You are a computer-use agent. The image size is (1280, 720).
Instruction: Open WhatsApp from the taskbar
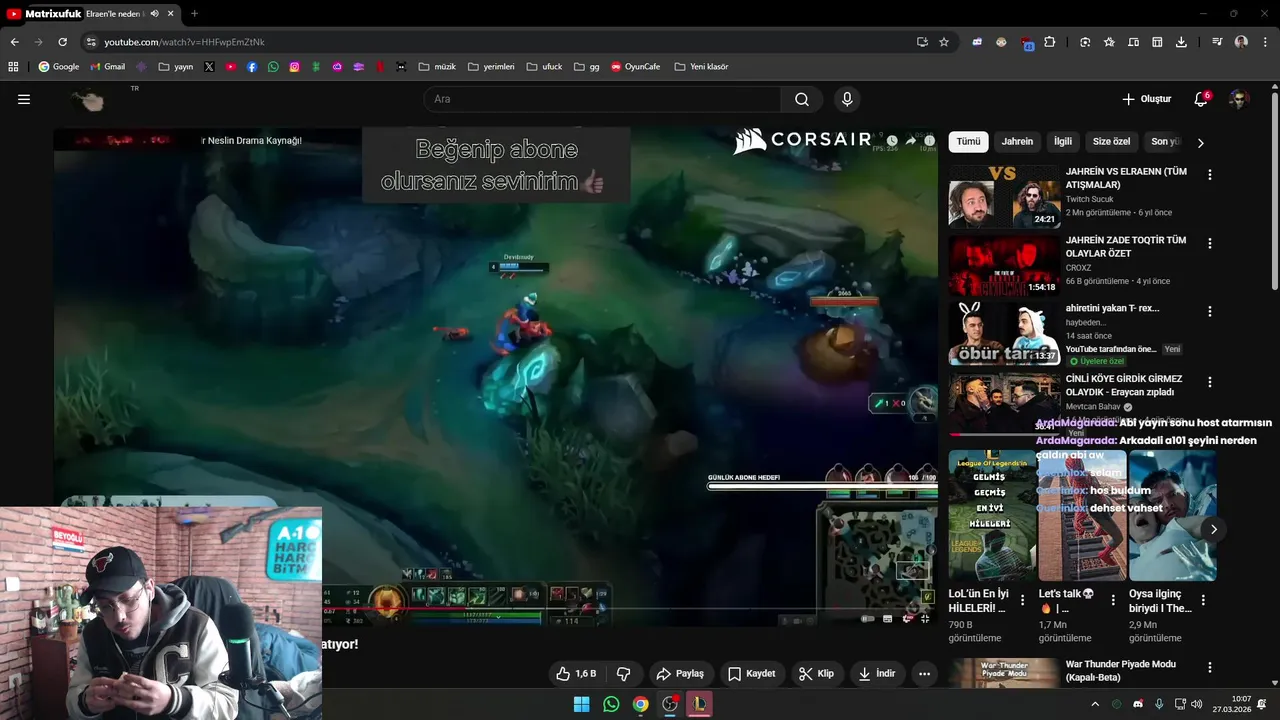[611, 704]
